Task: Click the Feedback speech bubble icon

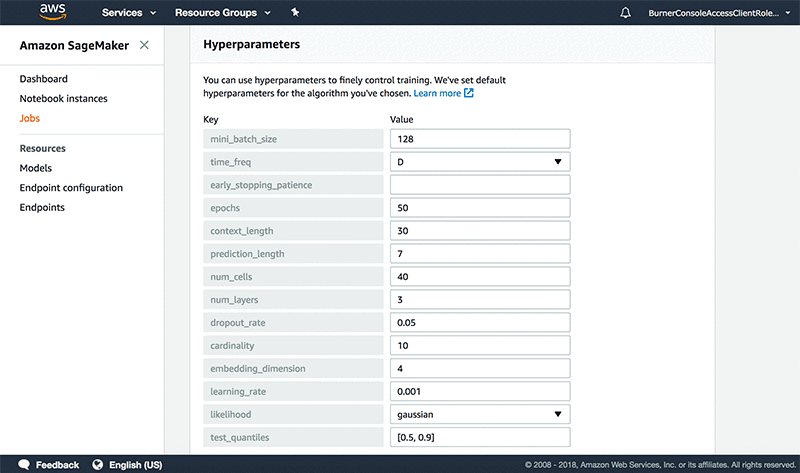Action: pos(24,464)
